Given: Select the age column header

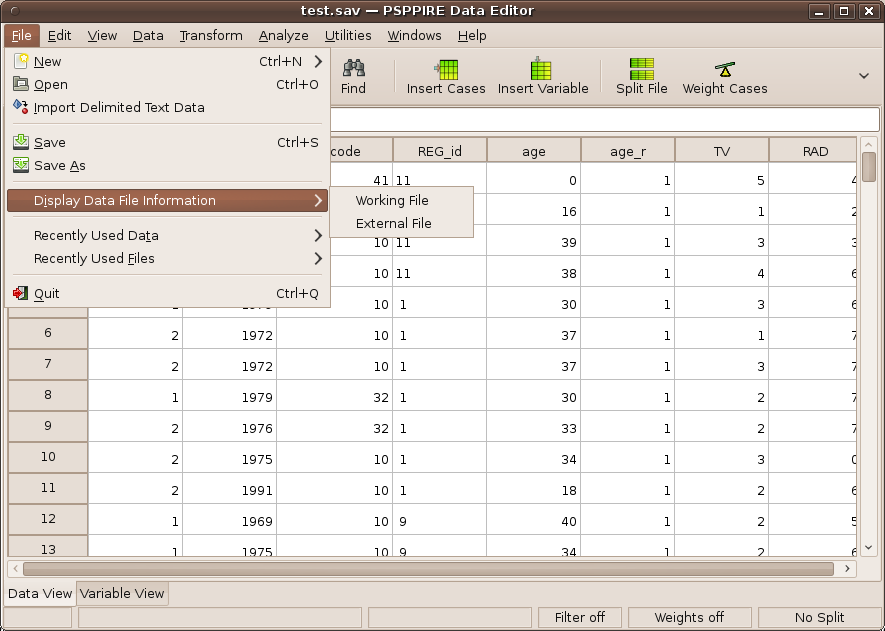Looking at the screenshot, I should [x=533, y=151].
